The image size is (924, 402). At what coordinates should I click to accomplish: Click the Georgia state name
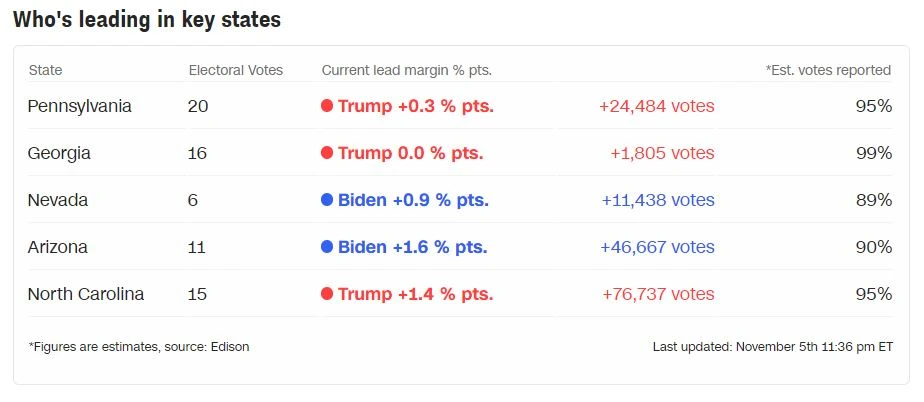click(59, 153)
